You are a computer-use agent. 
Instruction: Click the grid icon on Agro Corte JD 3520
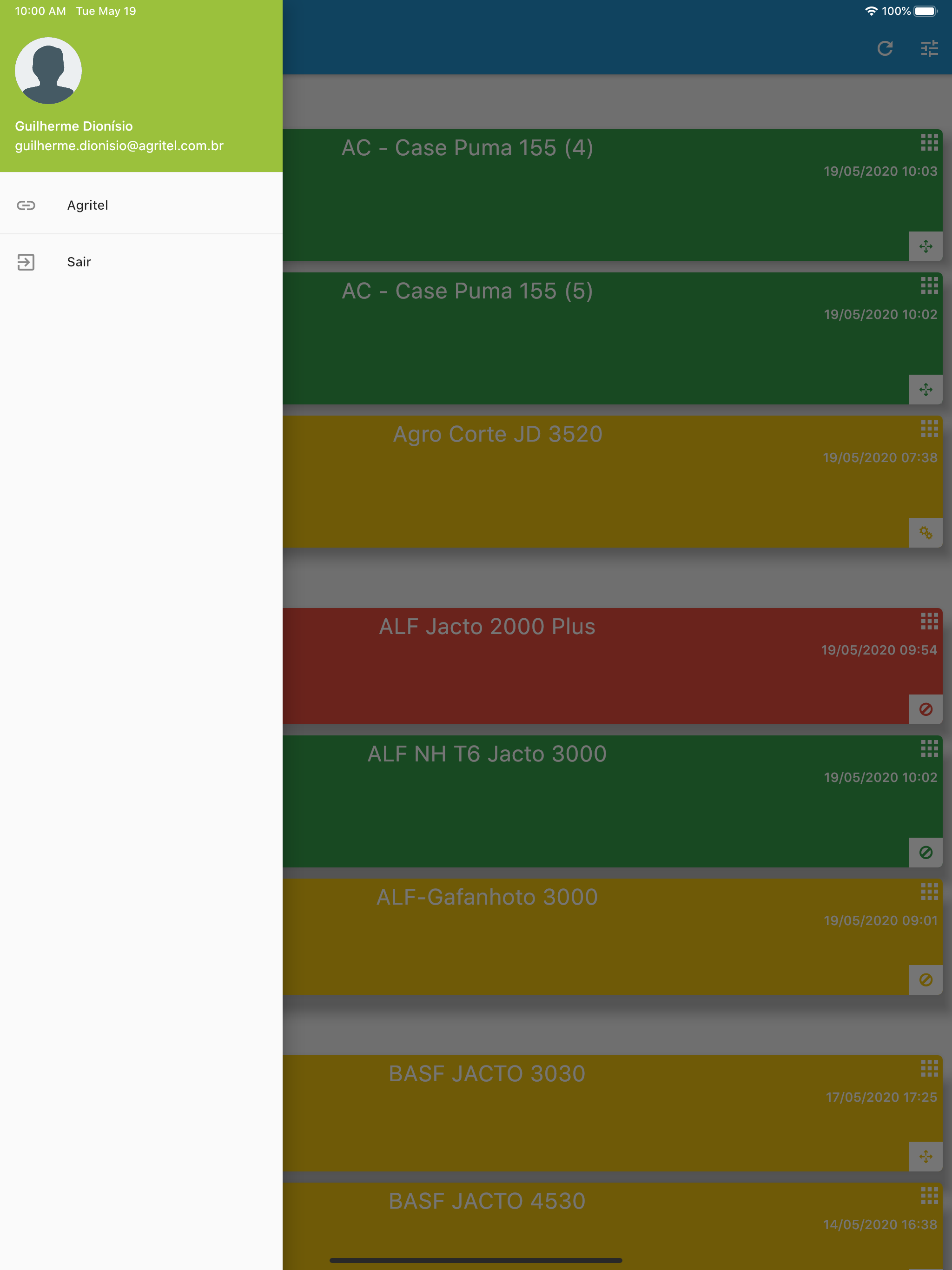pos(929,428)
